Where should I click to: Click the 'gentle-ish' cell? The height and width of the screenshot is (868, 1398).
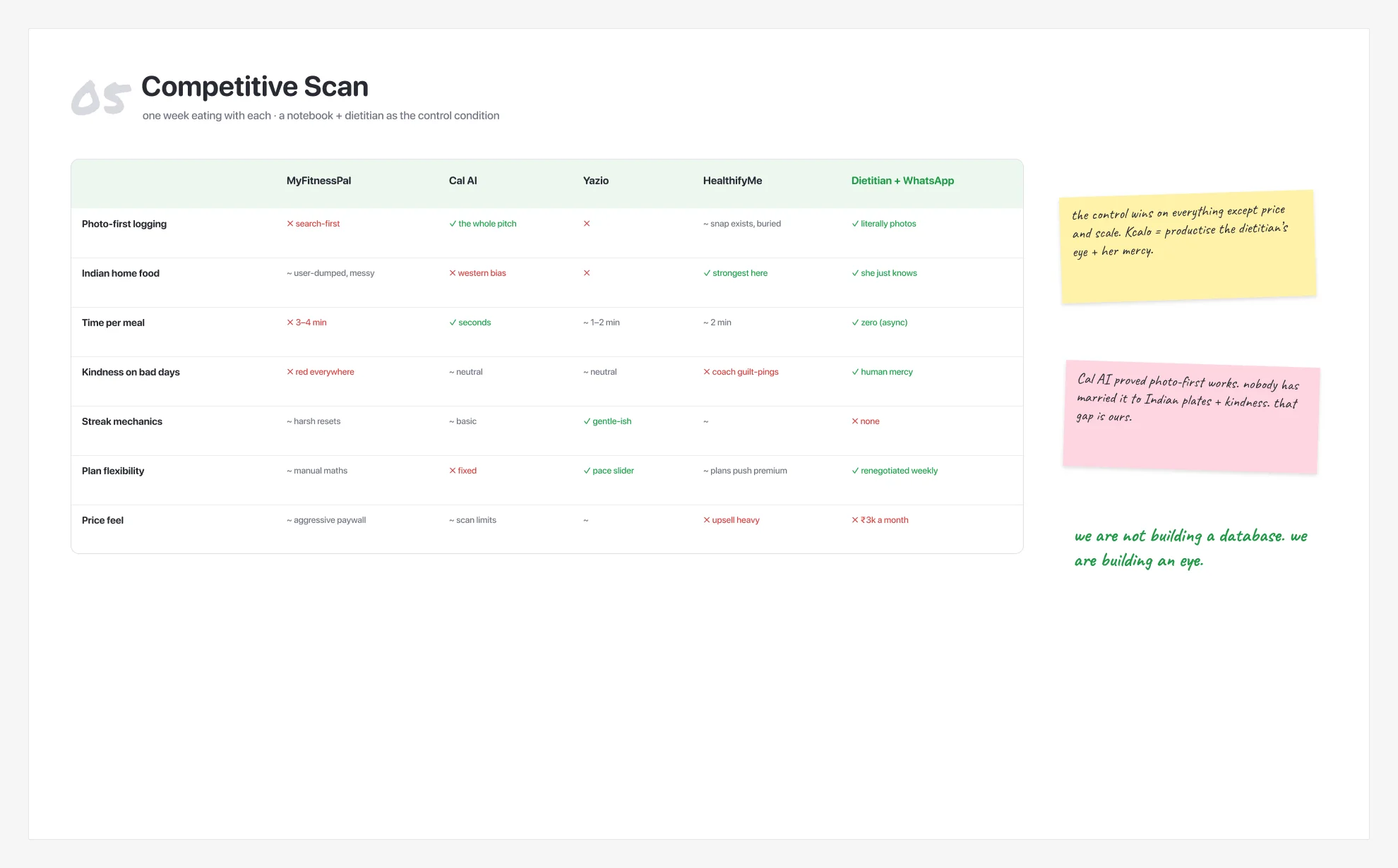point(607,421)
